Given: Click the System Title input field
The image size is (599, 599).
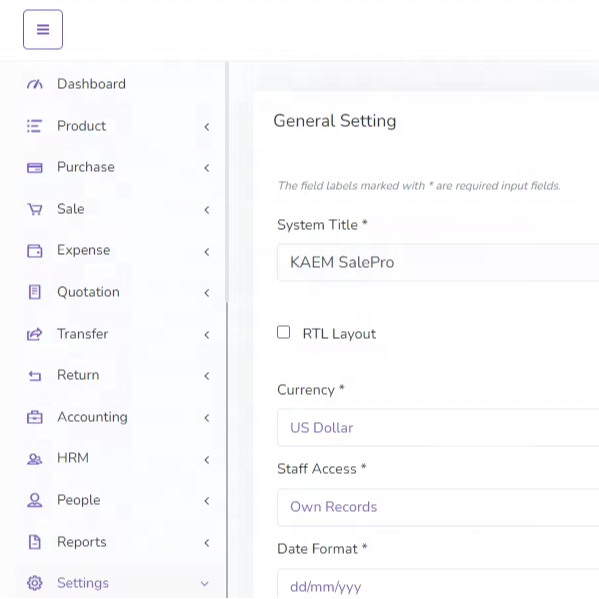Looking at the screenshot, I should 438,262.
